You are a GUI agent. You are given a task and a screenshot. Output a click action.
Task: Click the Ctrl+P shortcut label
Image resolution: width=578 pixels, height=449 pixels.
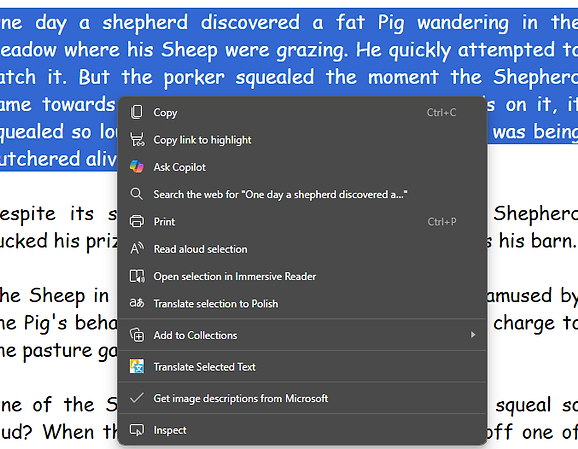click(442, 222)
